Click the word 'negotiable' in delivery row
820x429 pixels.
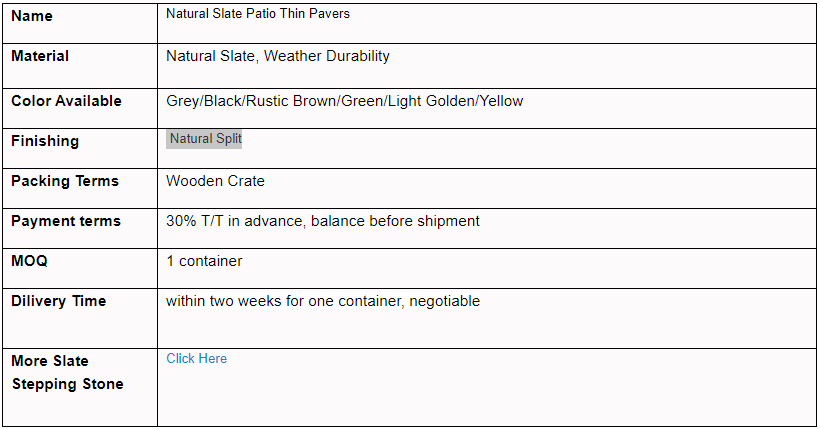[444, 301]
